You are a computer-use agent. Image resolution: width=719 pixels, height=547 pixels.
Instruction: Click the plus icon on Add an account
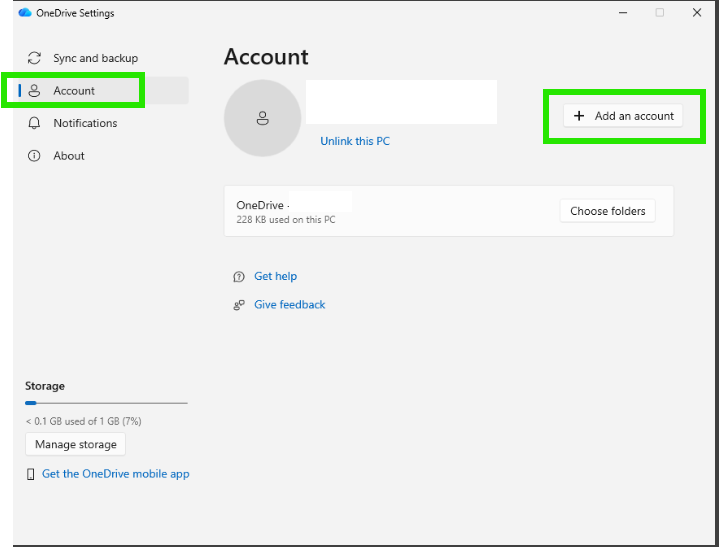click(x=579, y=116)
